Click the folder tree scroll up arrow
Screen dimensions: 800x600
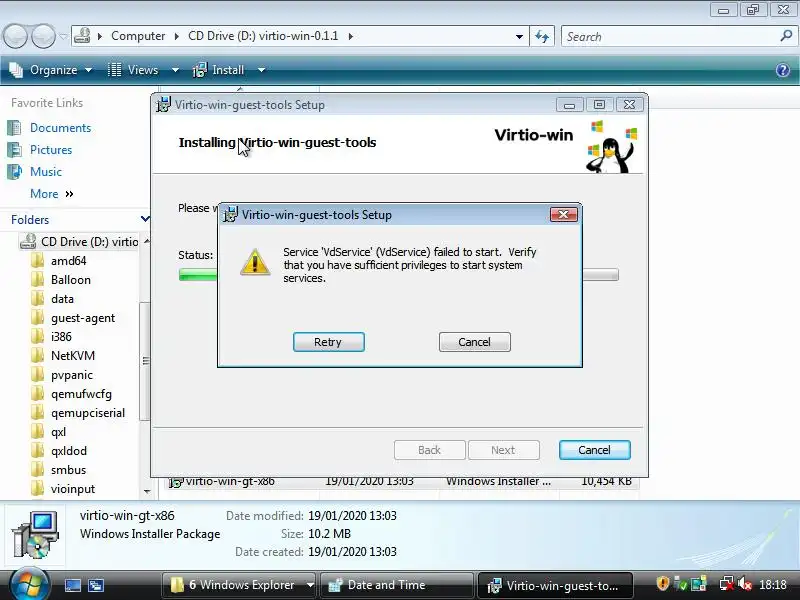[x=146, y=241]
